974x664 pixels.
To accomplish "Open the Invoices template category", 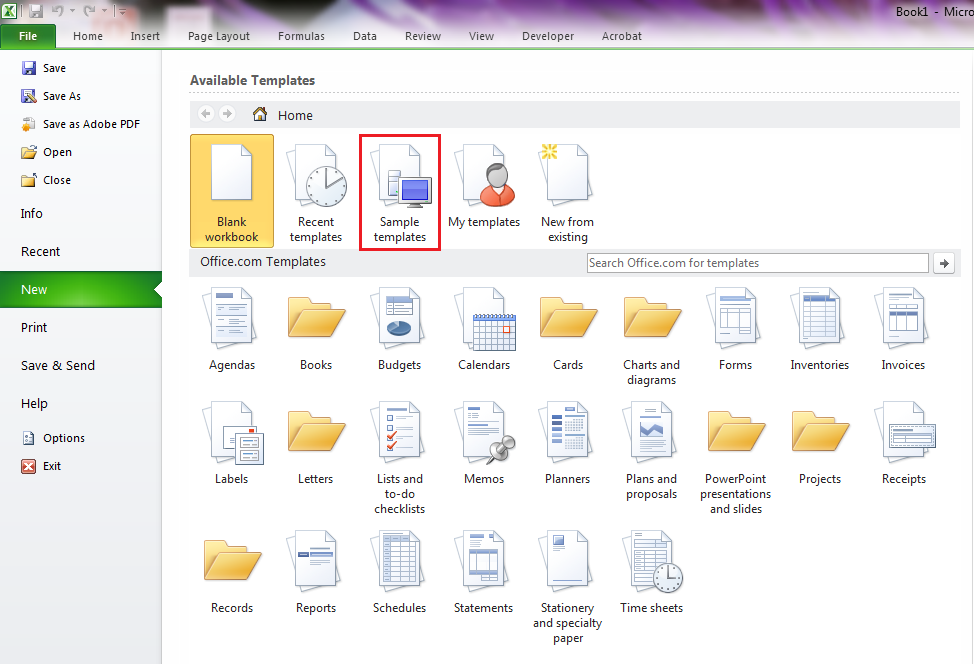I will 903,330.
